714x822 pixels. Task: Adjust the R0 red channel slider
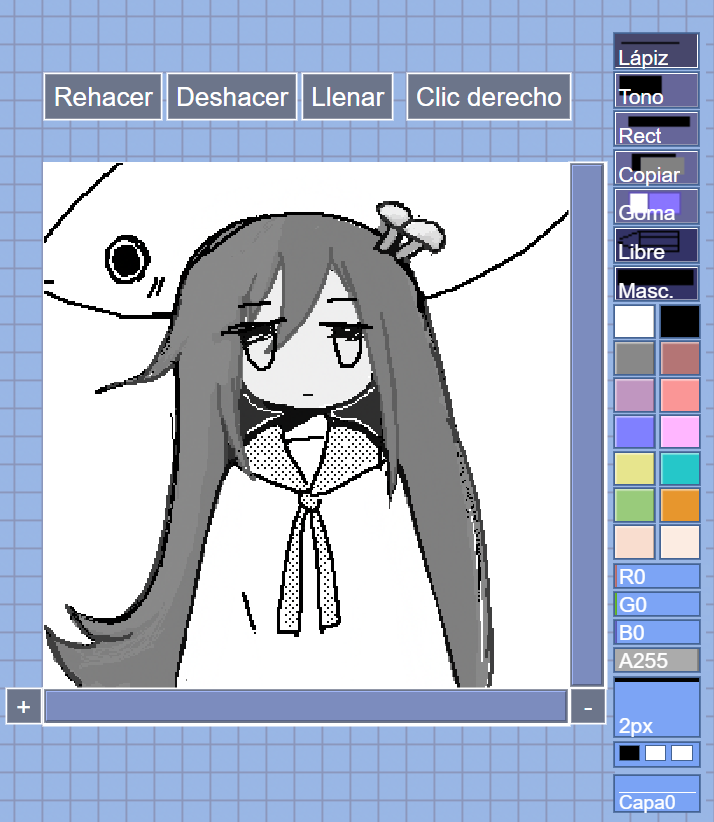tap(657, 576)
